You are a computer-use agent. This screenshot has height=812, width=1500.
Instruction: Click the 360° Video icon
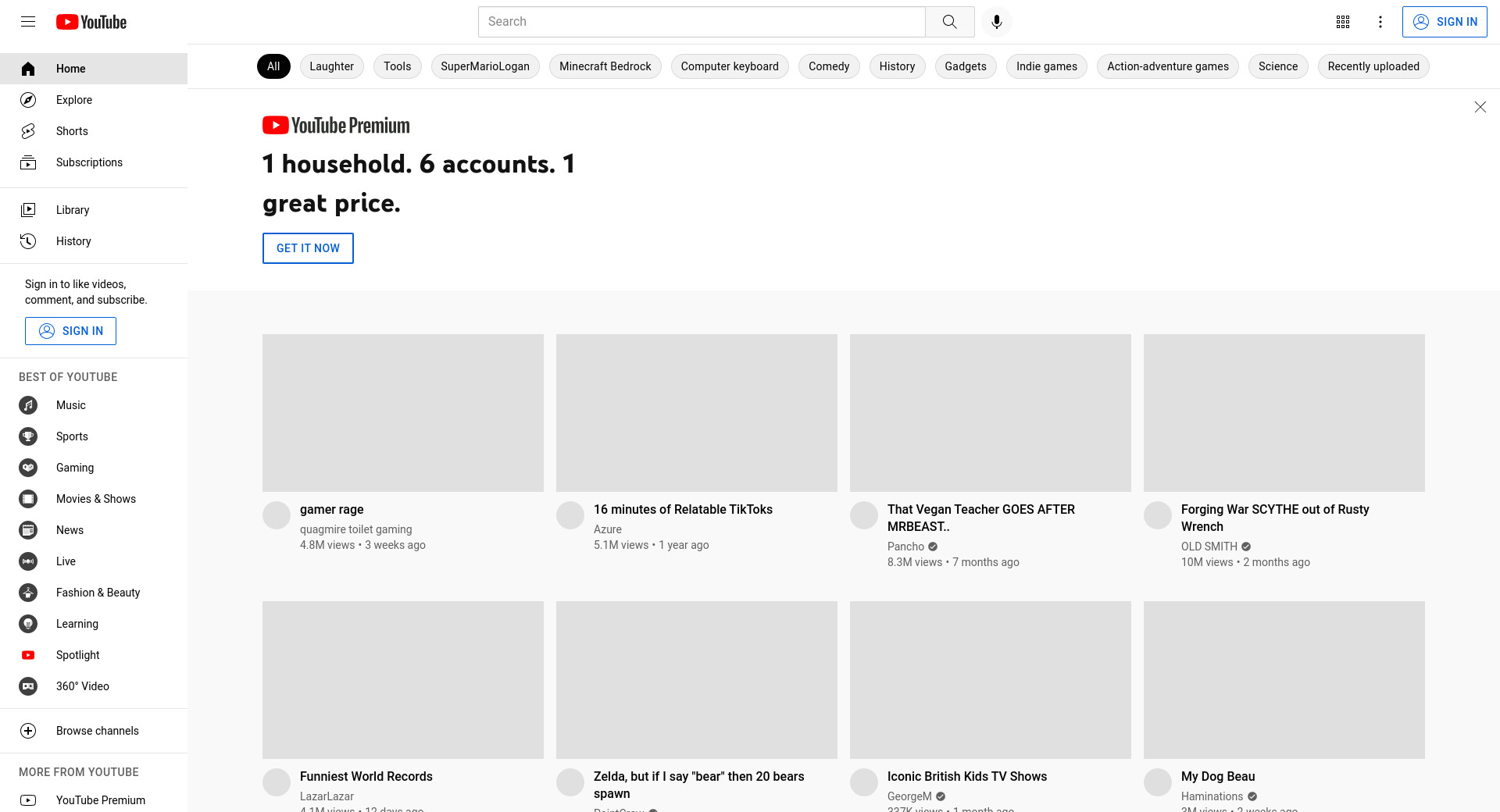coord(28,686)
